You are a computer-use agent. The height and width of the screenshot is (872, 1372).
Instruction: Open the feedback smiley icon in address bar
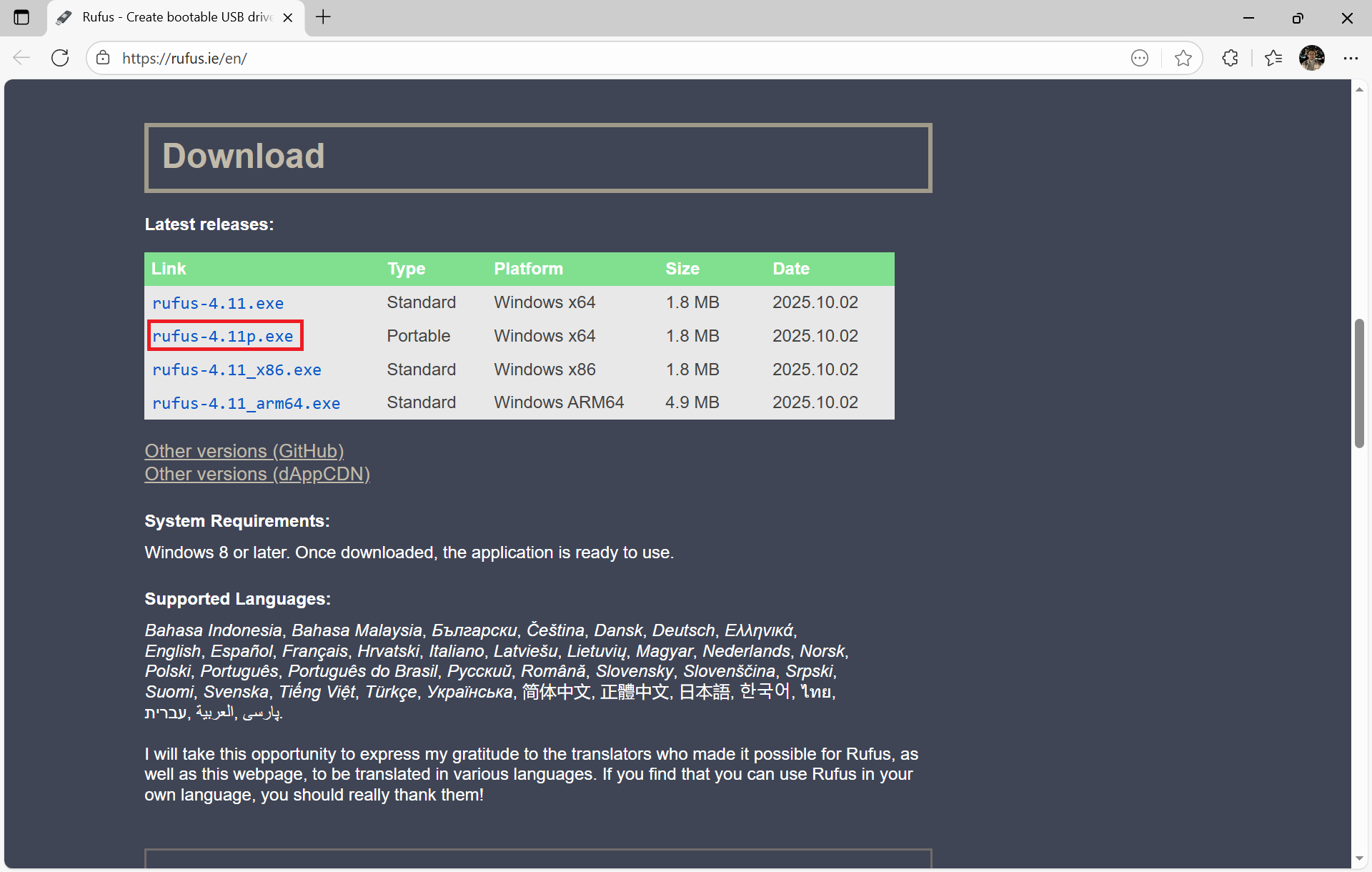click(1140, 58)
